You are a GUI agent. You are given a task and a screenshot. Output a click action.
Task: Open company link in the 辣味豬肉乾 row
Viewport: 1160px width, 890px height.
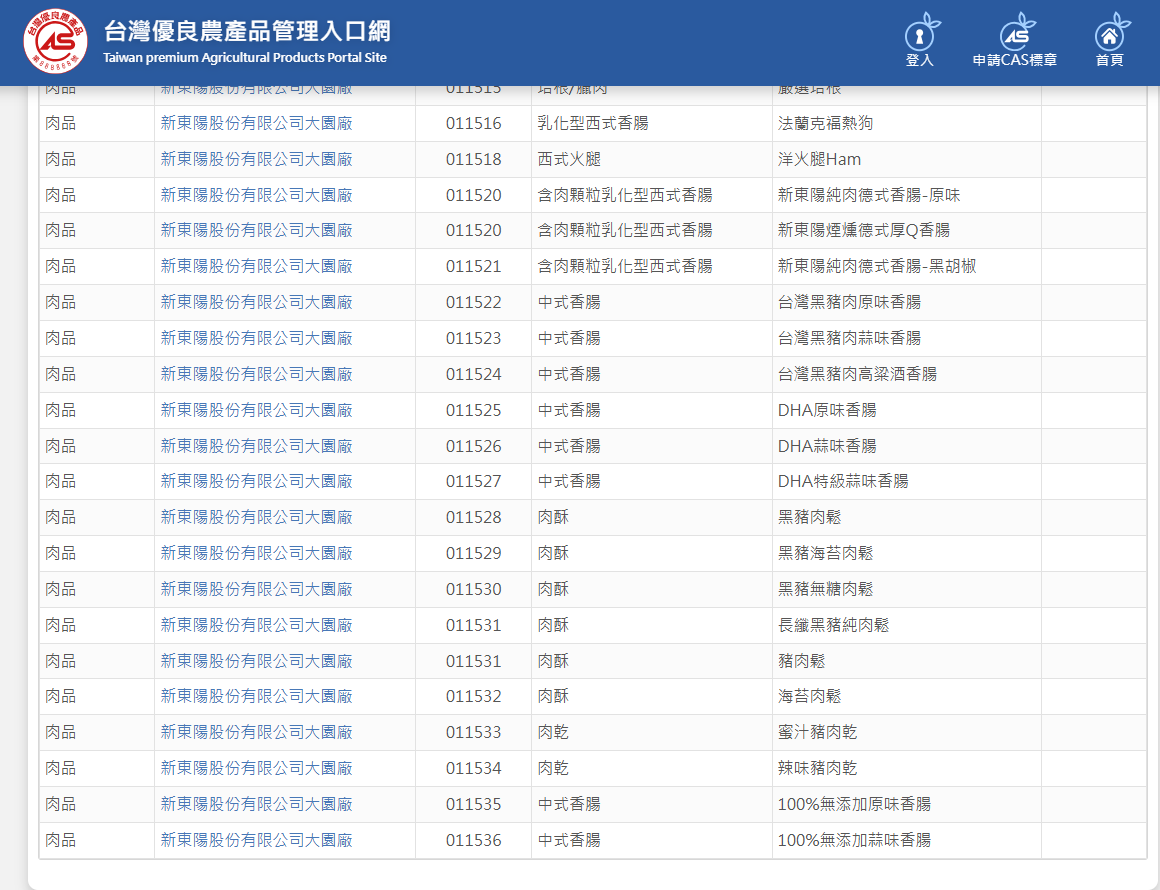coord(257,768)
